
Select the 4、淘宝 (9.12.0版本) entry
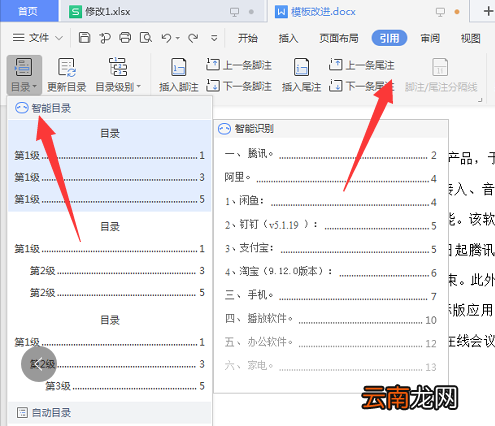click(x=330, y=272)
